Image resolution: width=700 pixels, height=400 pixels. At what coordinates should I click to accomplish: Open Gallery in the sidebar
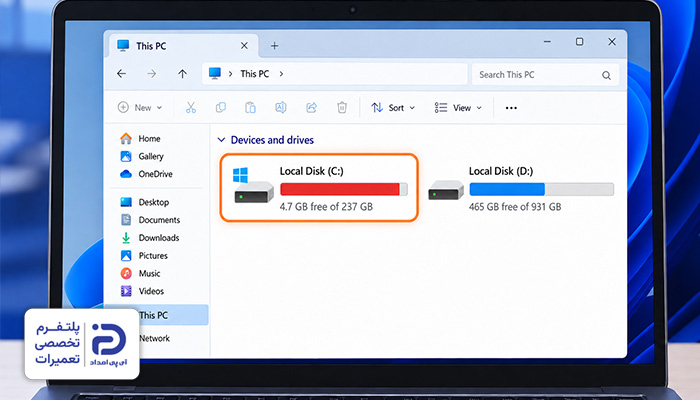point(142,156)
